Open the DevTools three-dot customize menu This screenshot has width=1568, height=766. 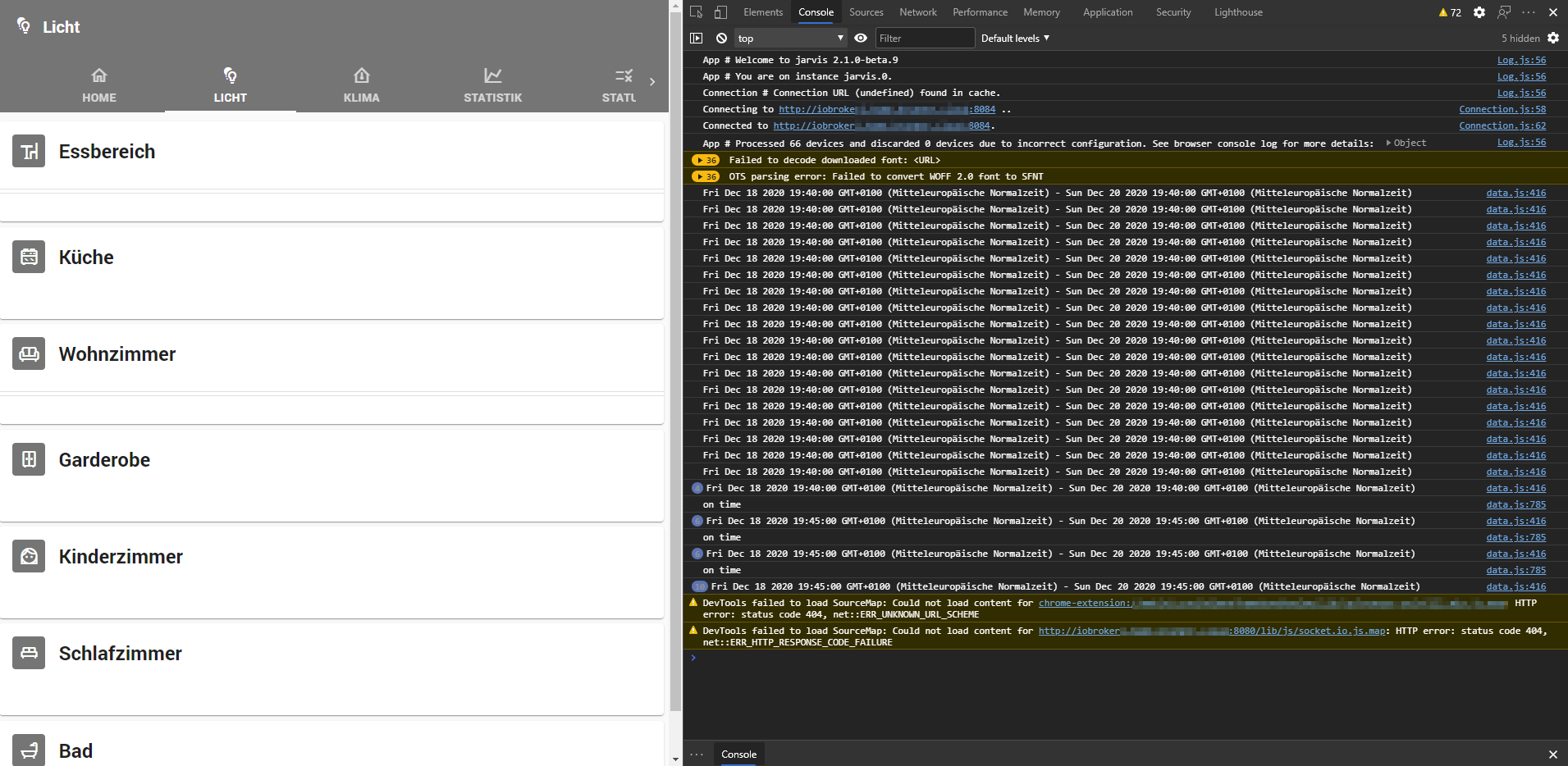[x=1528, y=12]
